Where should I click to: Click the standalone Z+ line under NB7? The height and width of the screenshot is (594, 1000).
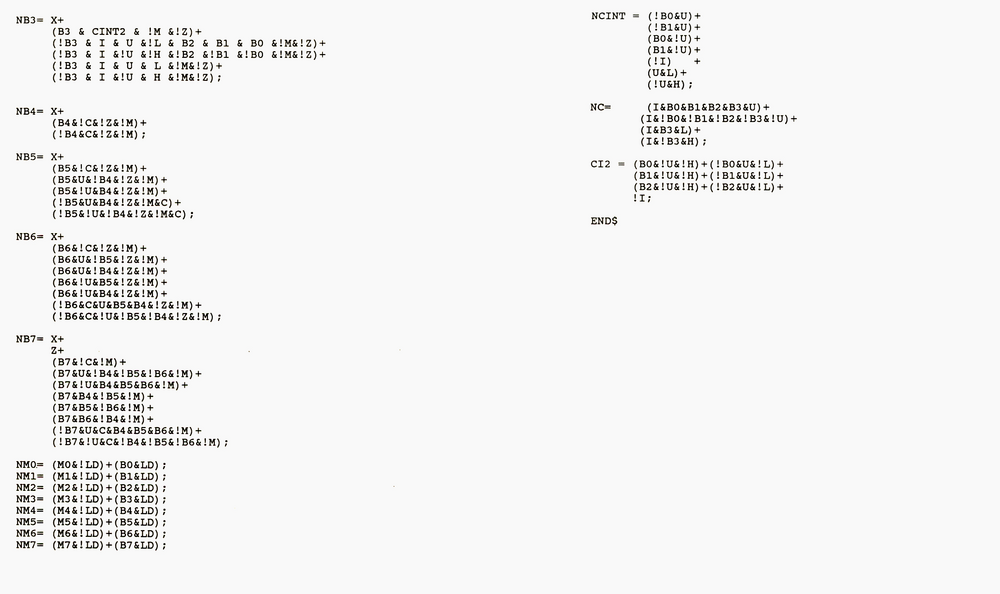(57, 351)
